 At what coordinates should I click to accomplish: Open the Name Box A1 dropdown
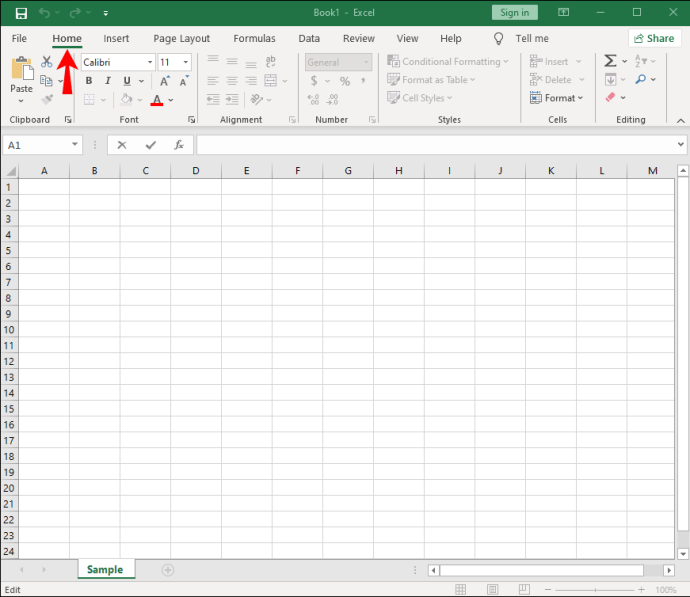coord(75,145)
